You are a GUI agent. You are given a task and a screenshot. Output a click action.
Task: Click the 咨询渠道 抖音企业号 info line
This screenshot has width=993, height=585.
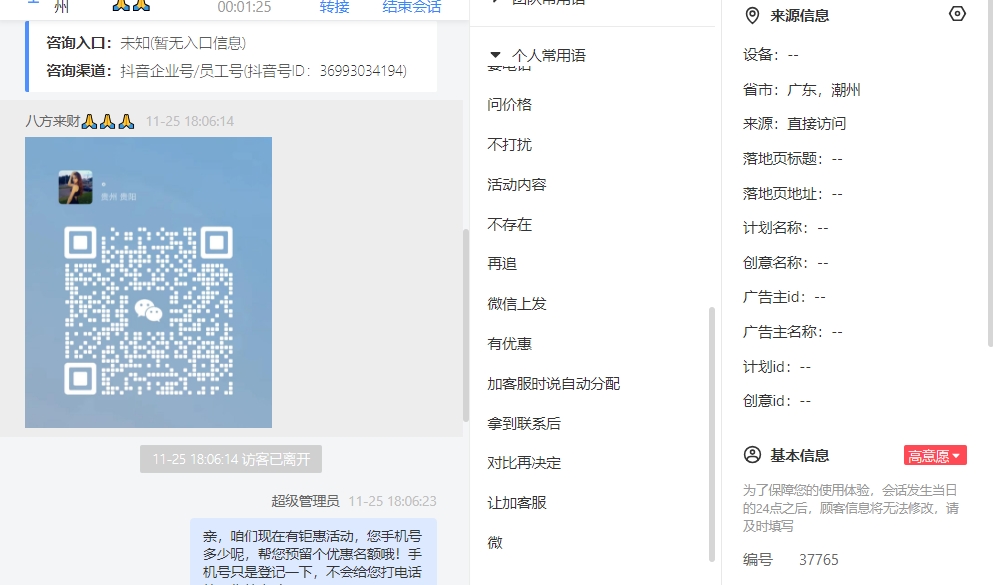pyautogui.click(x=226, y=70)
